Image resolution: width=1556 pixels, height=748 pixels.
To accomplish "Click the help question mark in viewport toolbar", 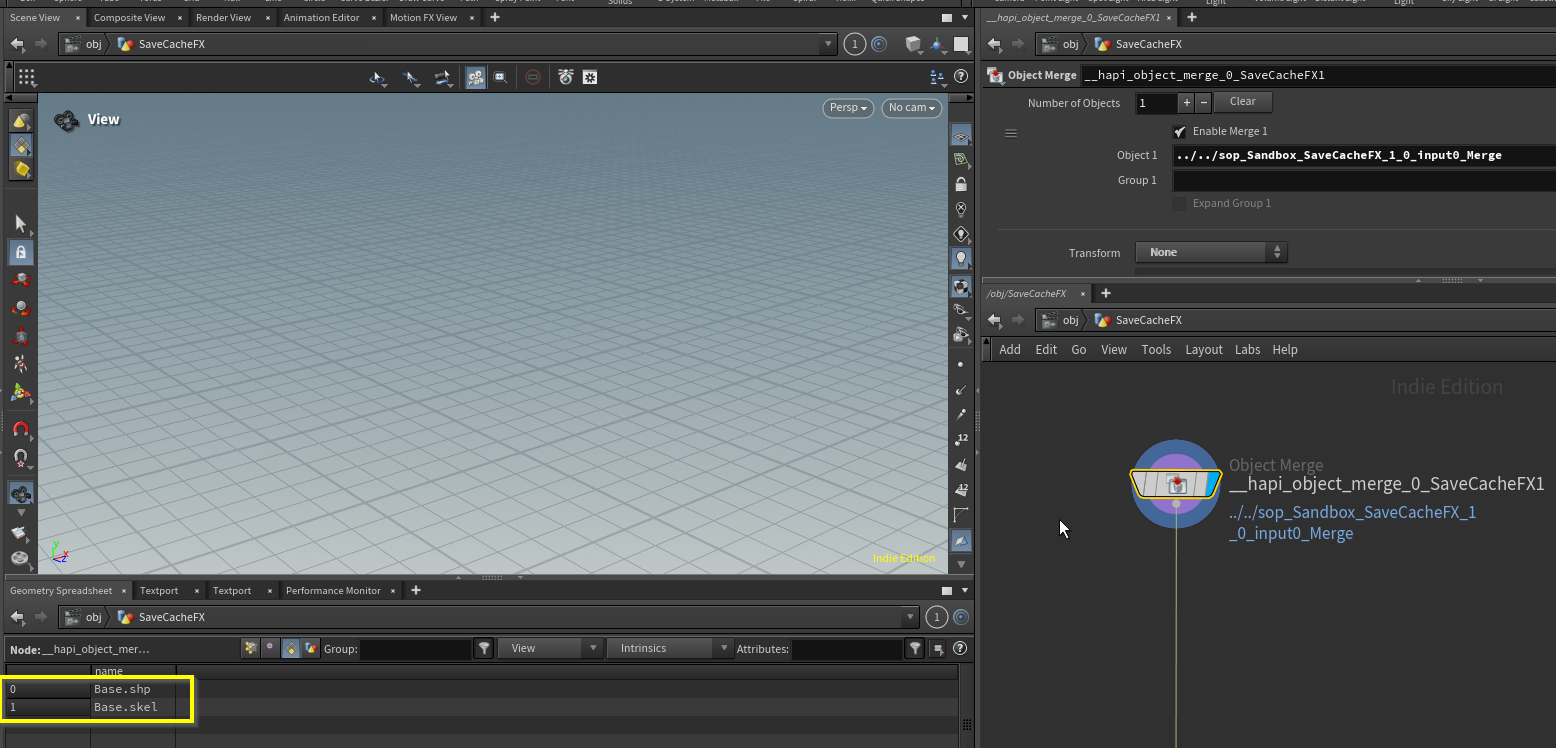I will pos(961,77).
